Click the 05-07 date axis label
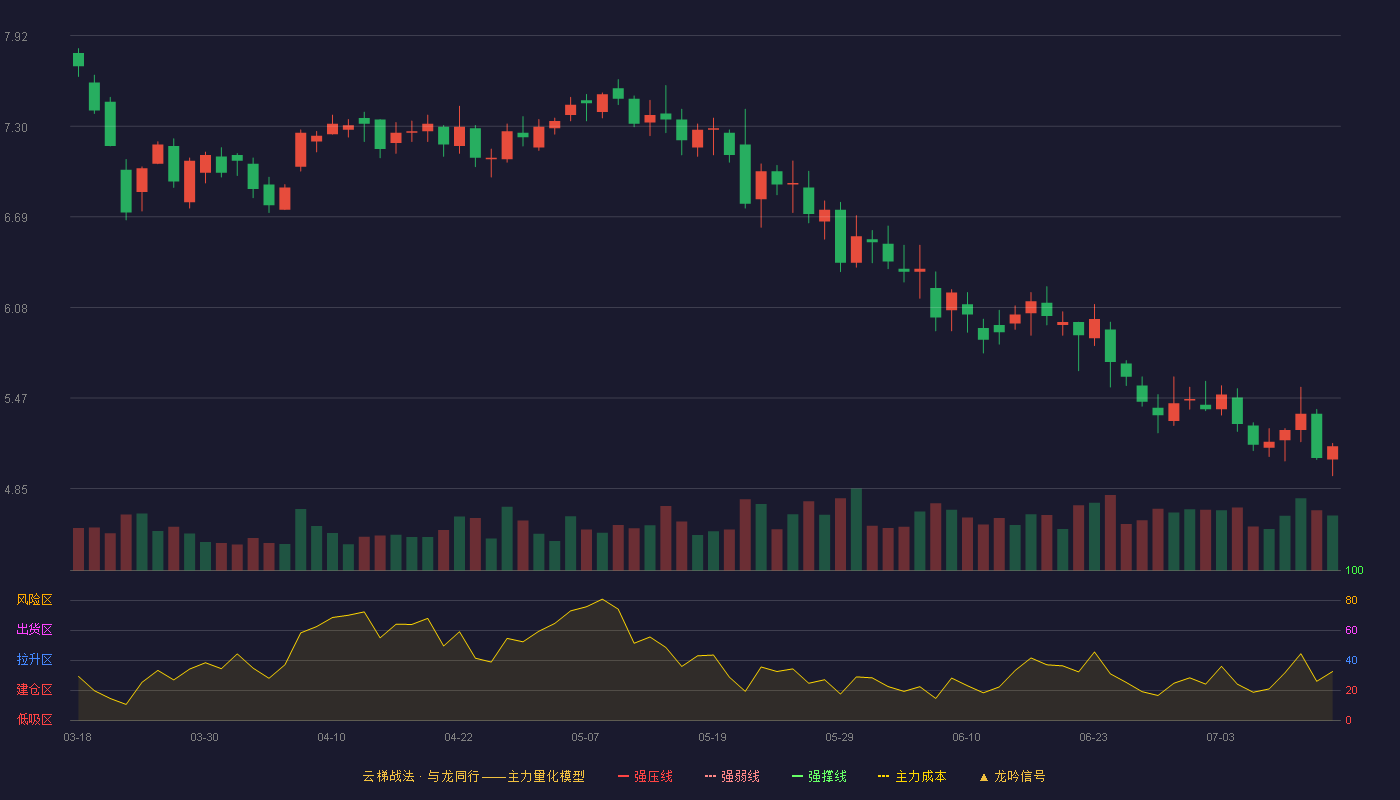1400x800 pixels. point(585,737)
